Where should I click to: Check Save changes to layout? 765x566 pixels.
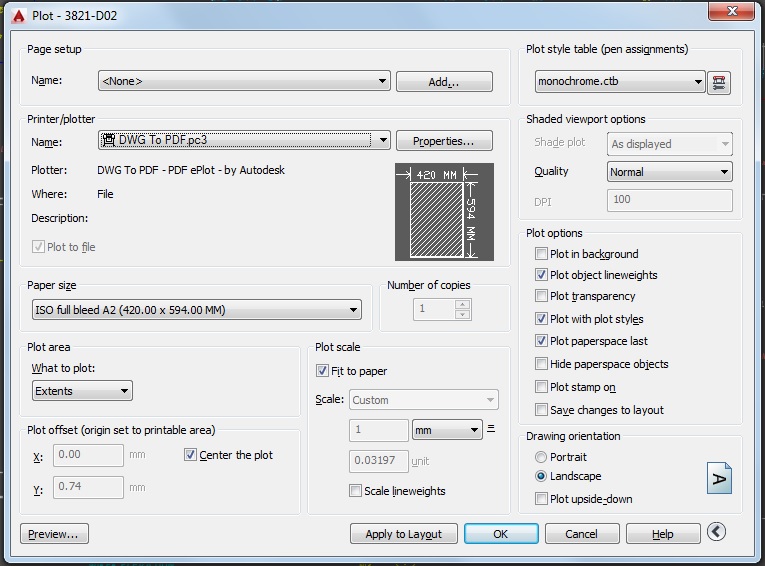[x=541, y=409]
